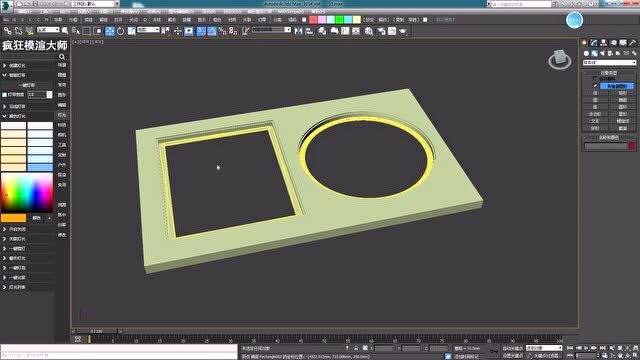Click the Mirror tool icon
This screenshot has width=640, height=360.
298,31
